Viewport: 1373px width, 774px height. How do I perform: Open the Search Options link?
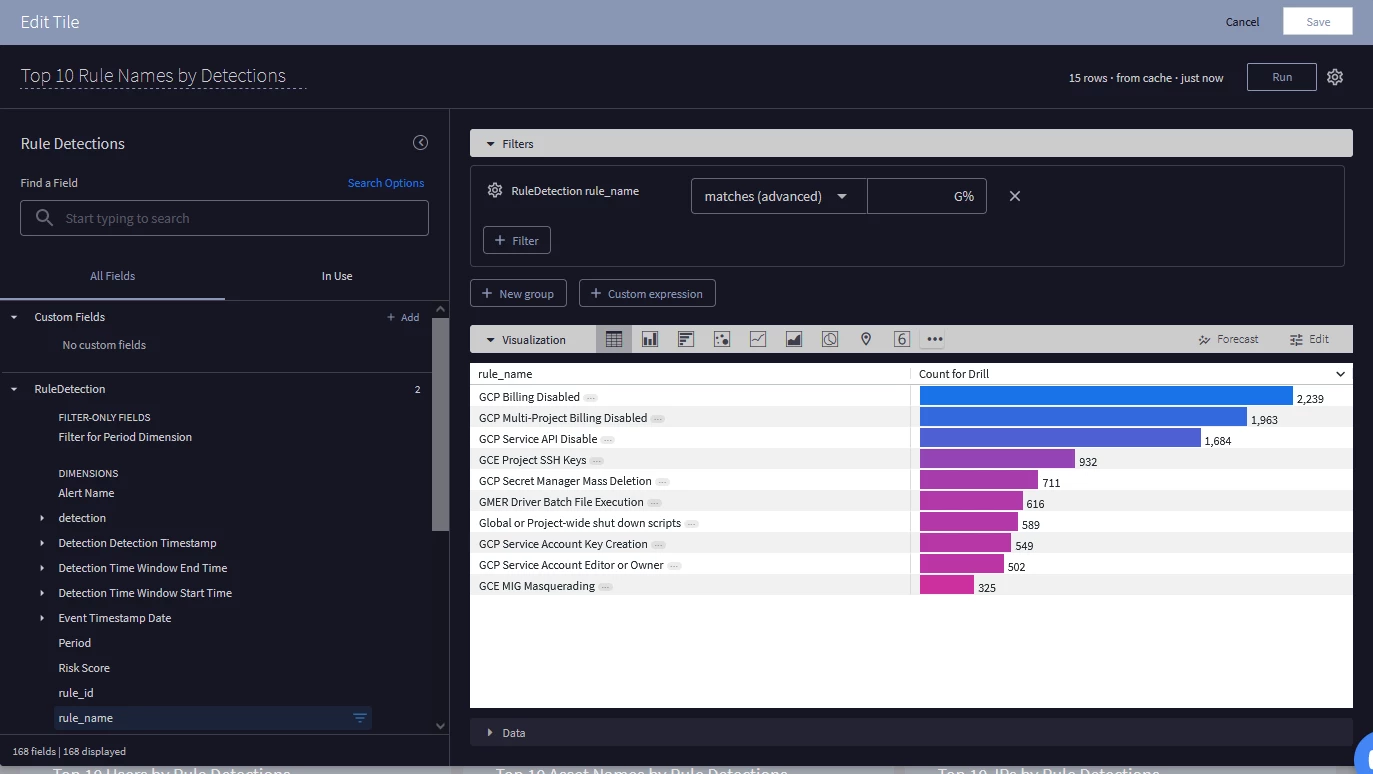[386, 183]
